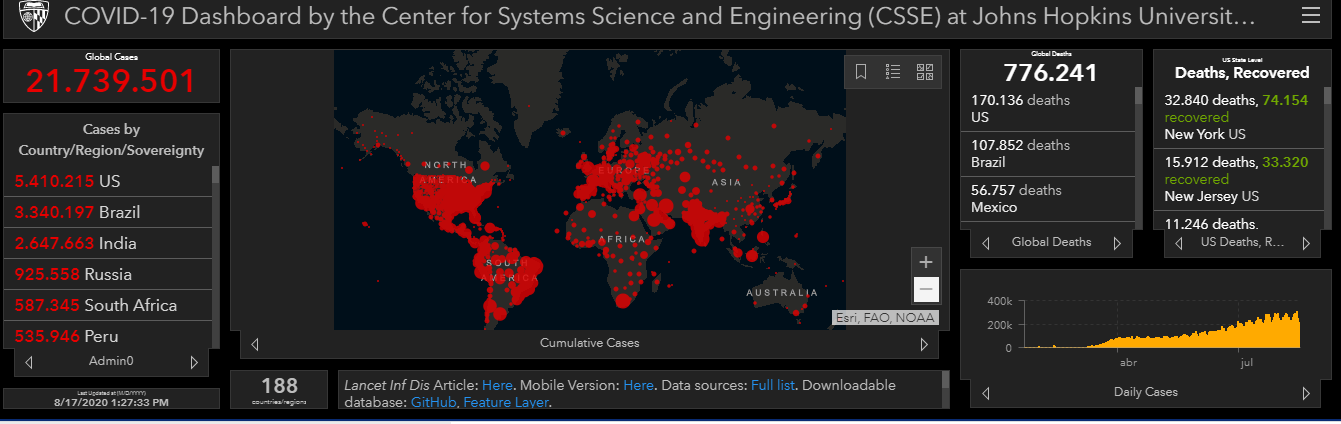
Task: Open Lancet article 'Here' link
Action: pyautogui.click(x=497, y=385)
